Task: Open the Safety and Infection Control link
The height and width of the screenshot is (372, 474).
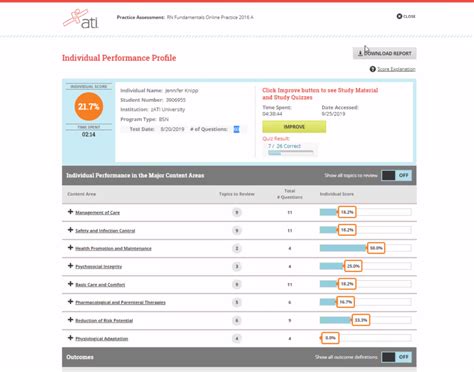Action: pos(105,231)
